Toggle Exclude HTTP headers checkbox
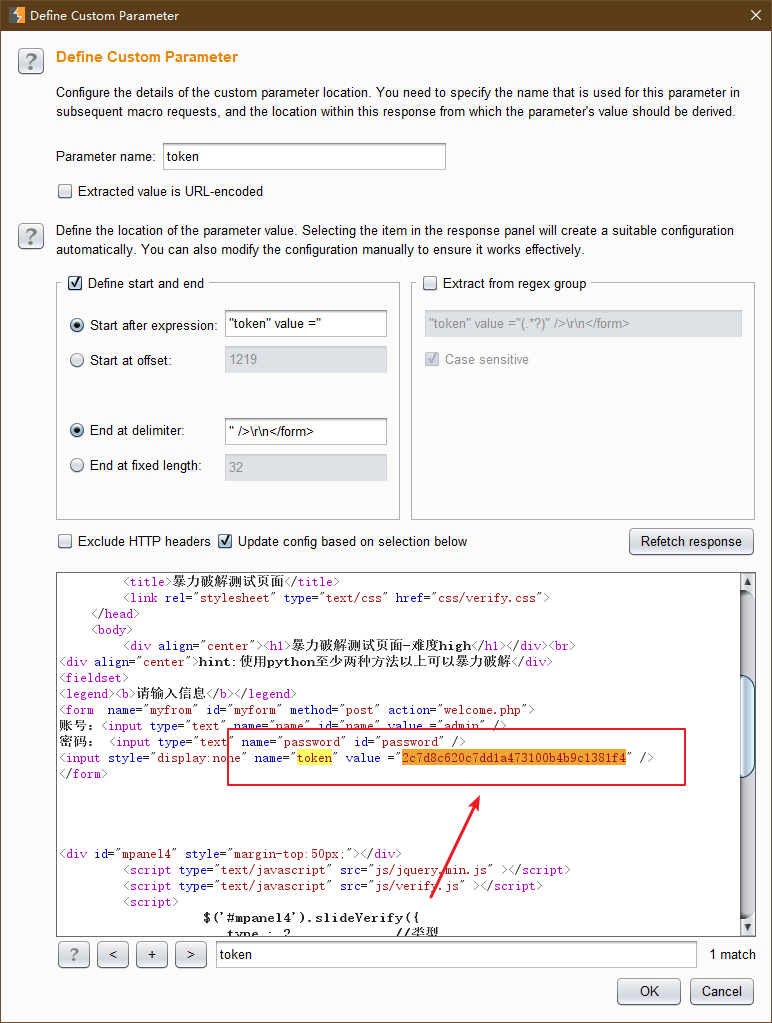 pos(66,541)
